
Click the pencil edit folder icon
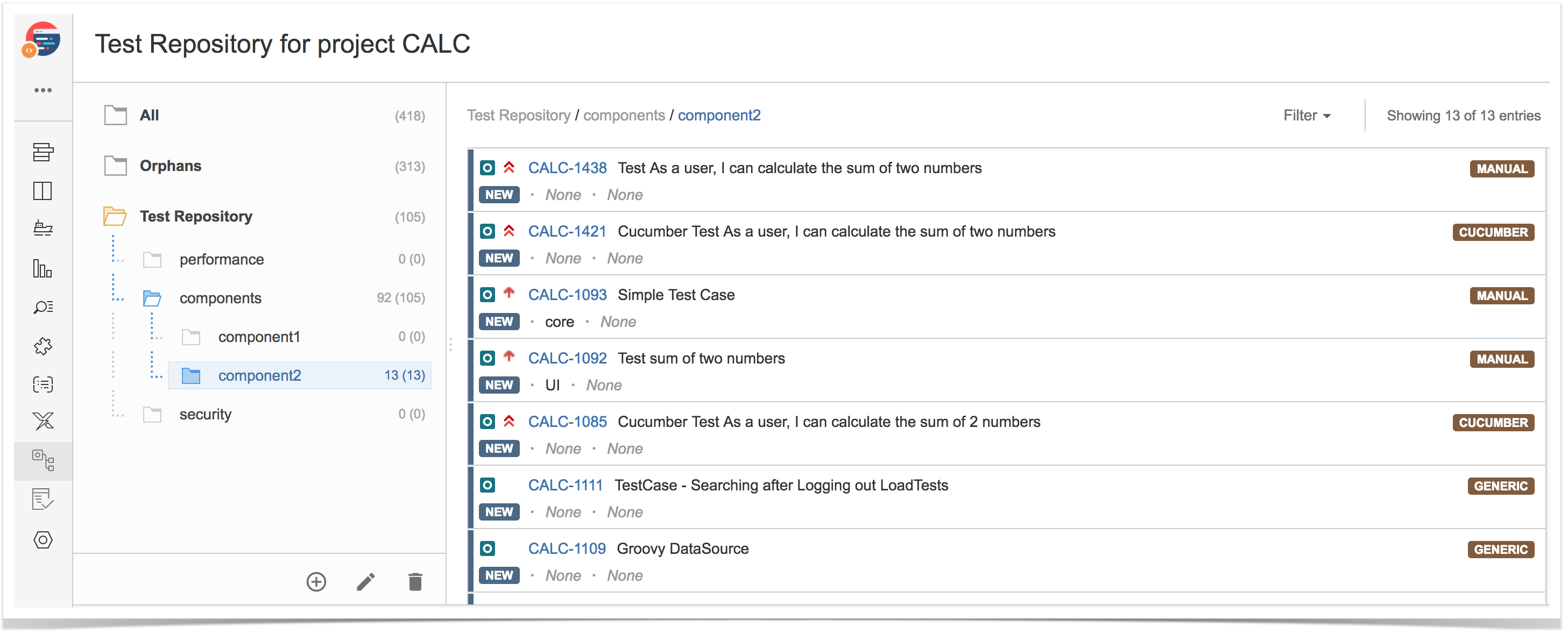pyautogui.click(x=365, y=582)
